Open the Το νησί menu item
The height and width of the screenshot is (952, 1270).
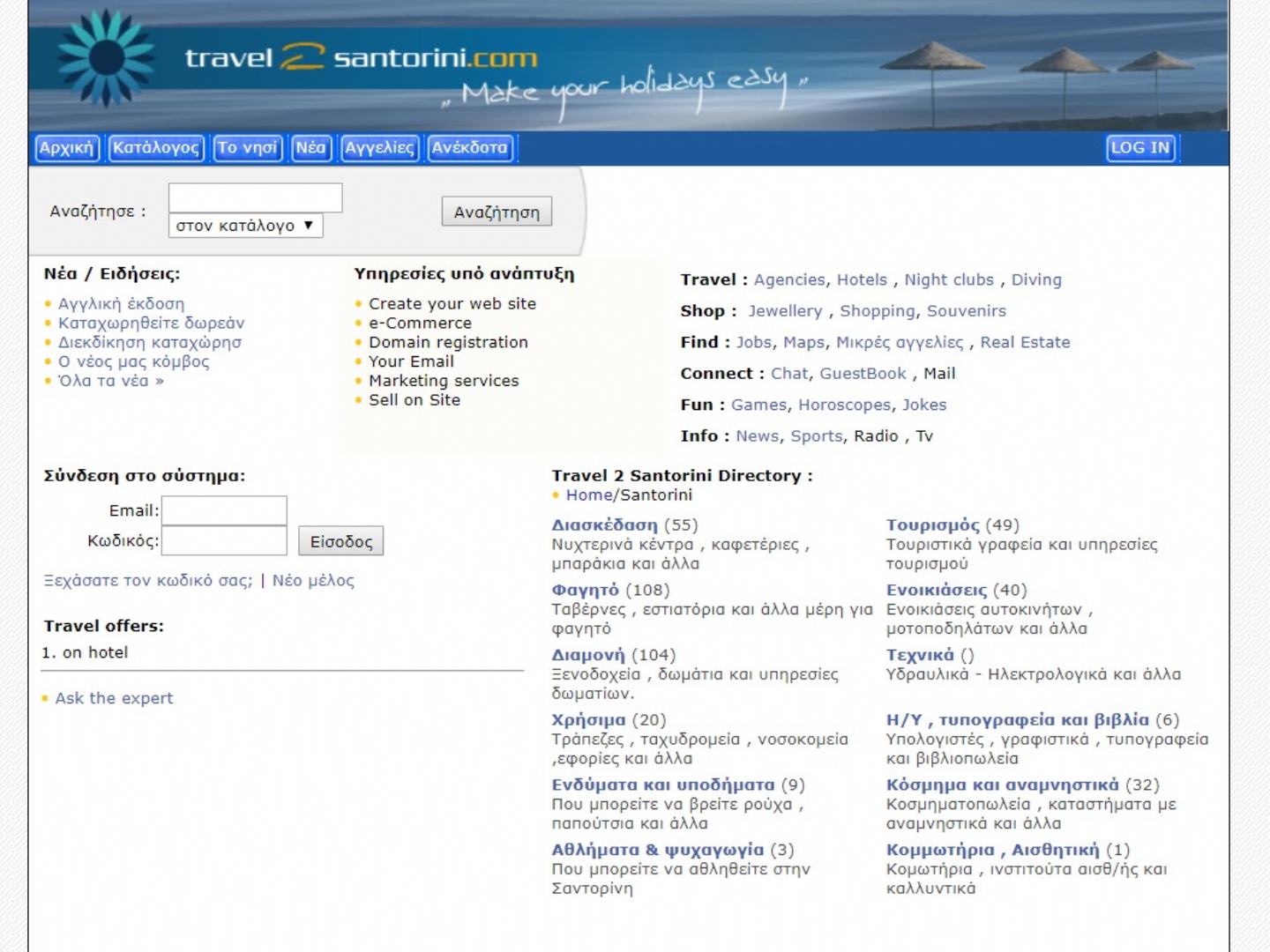pos(247,148)
